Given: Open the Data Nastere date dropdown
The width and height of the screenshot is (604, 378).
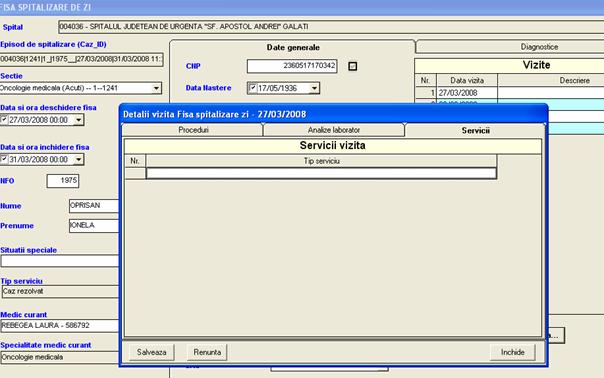Looking at the screenshot, I should tap(314, 88).
